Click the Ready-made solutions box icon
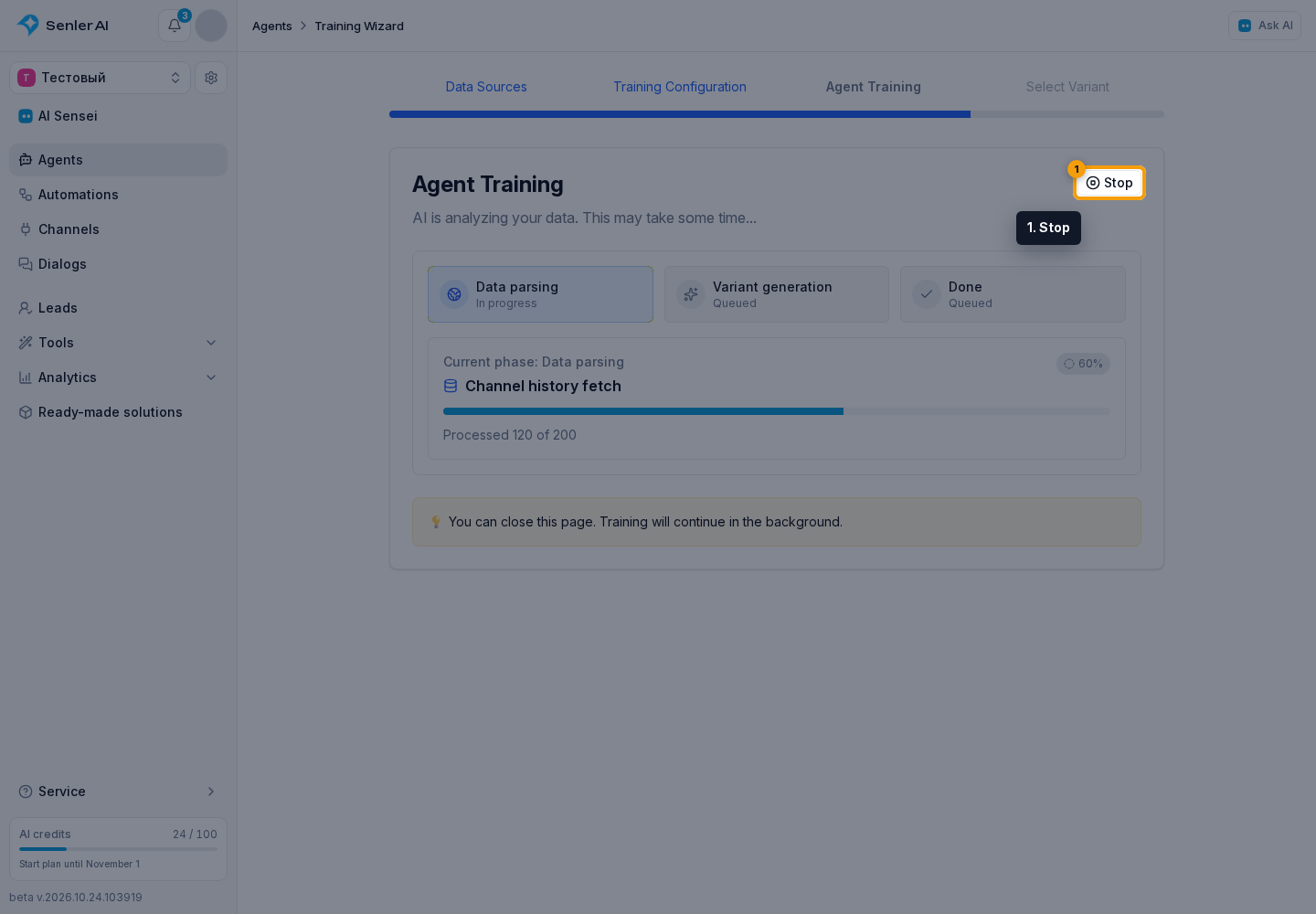The width and height of the screenshot is (1316, 914). (26, 412)
